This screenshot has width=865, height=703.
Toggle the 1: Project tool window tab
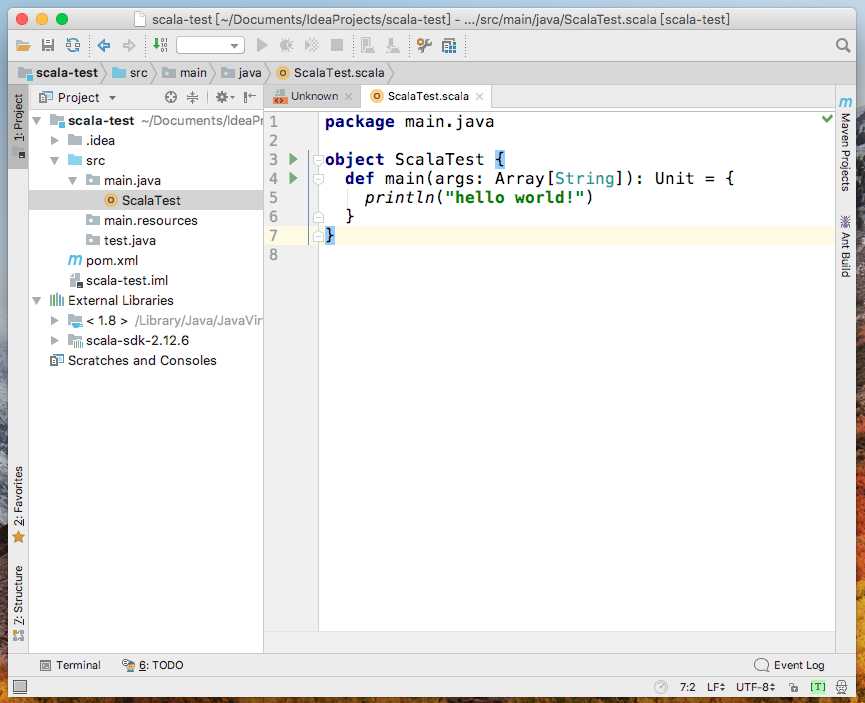[x=18, y=127]
